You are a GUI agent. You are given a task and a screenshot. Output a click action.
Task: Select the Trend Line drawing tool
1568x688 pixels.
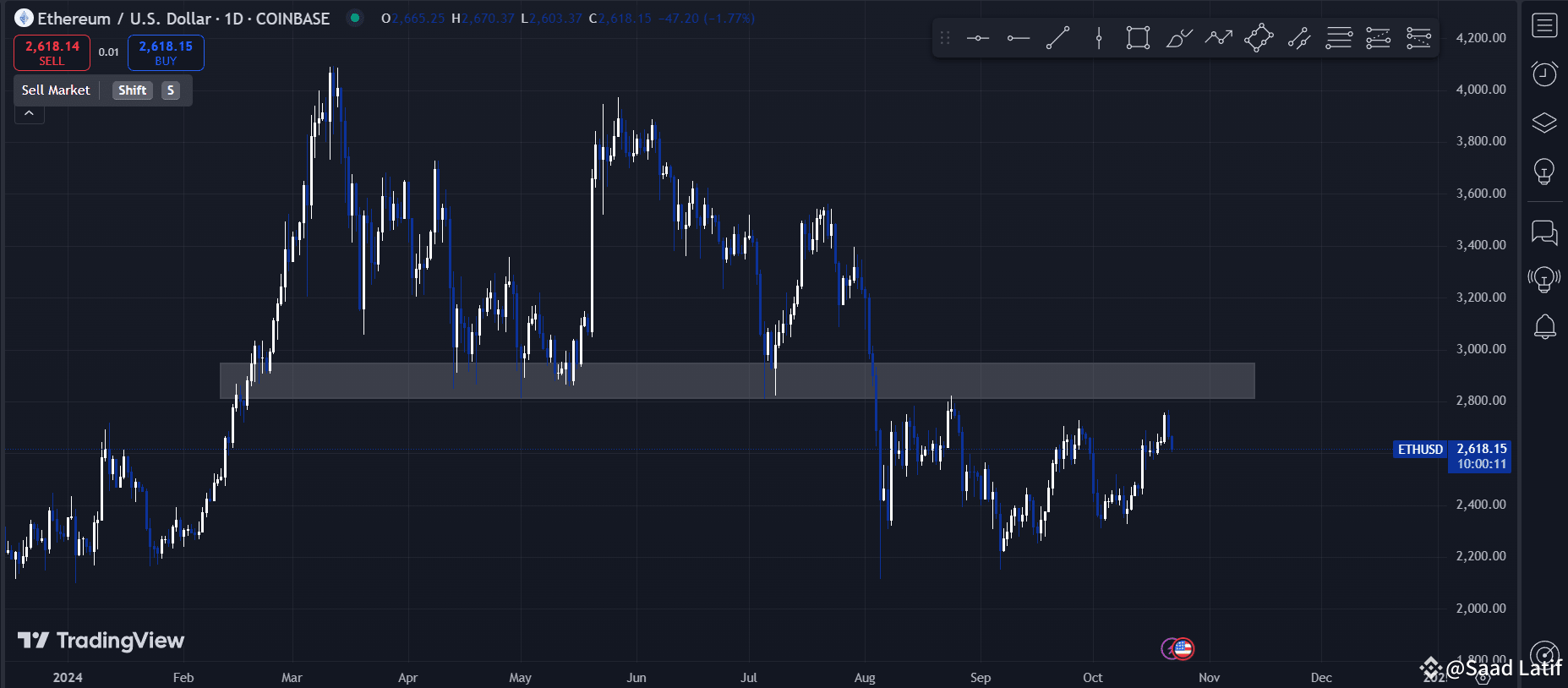coord(1058,38)
